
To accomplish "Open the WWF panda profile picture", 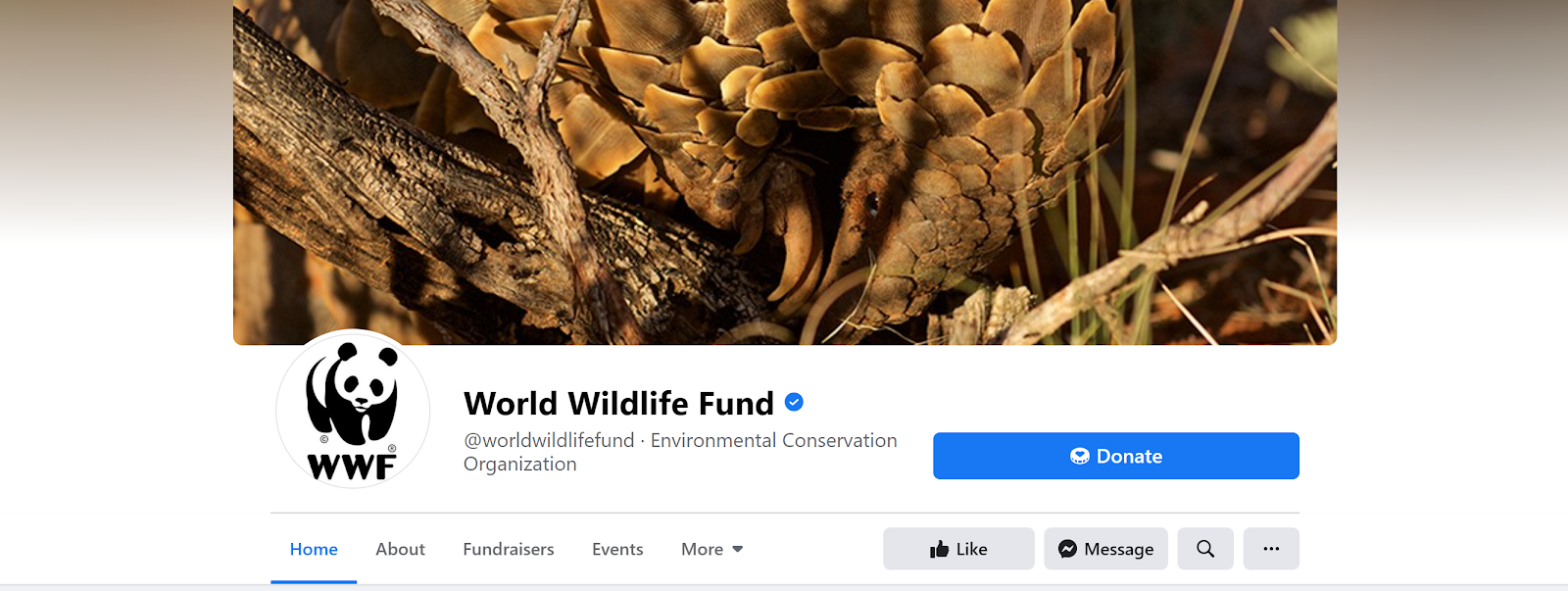I will (x=353, y=410).
